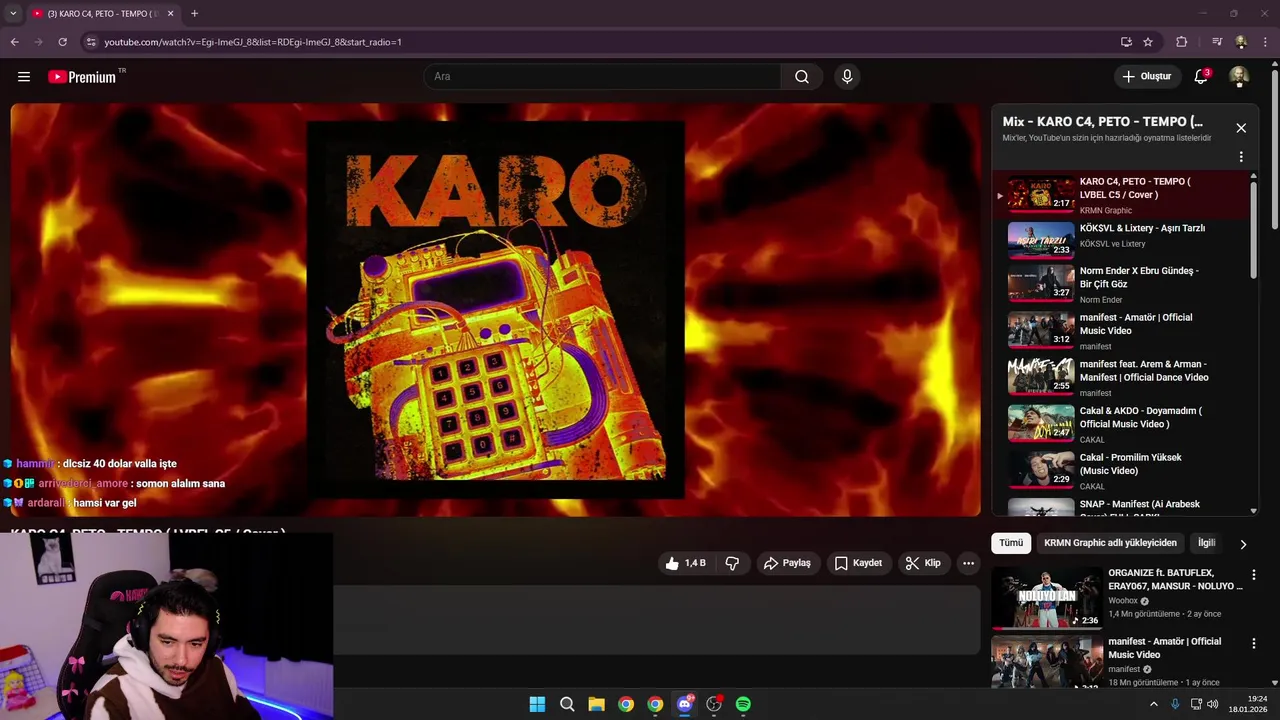Select the KRMN Graphic adlı yükleyiciden chip
The height and width of the screenshot is (720, 1280).
pos(1110,543)
